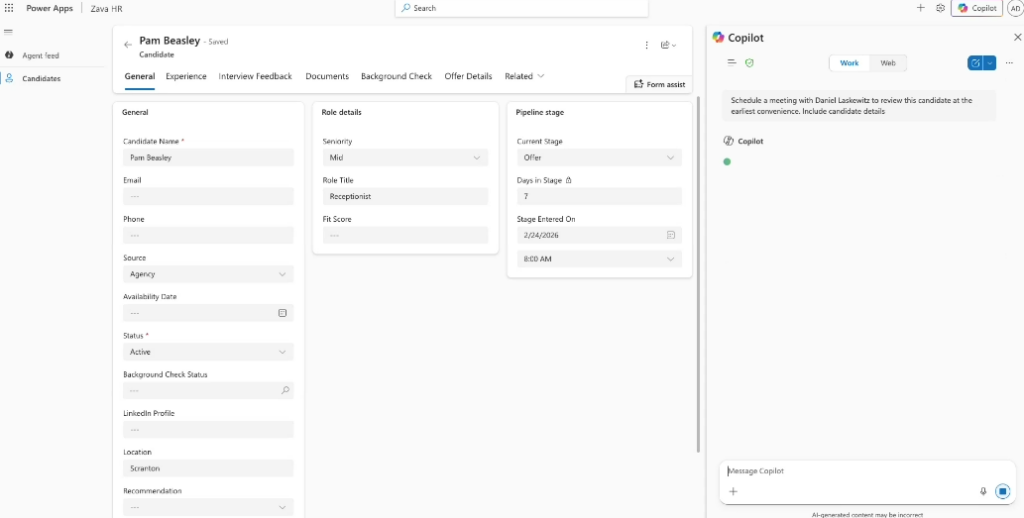This screenshot has height=518, width=1024.
Task: Switch Copilot to Web mode
Action: click(x=887, y=63)
